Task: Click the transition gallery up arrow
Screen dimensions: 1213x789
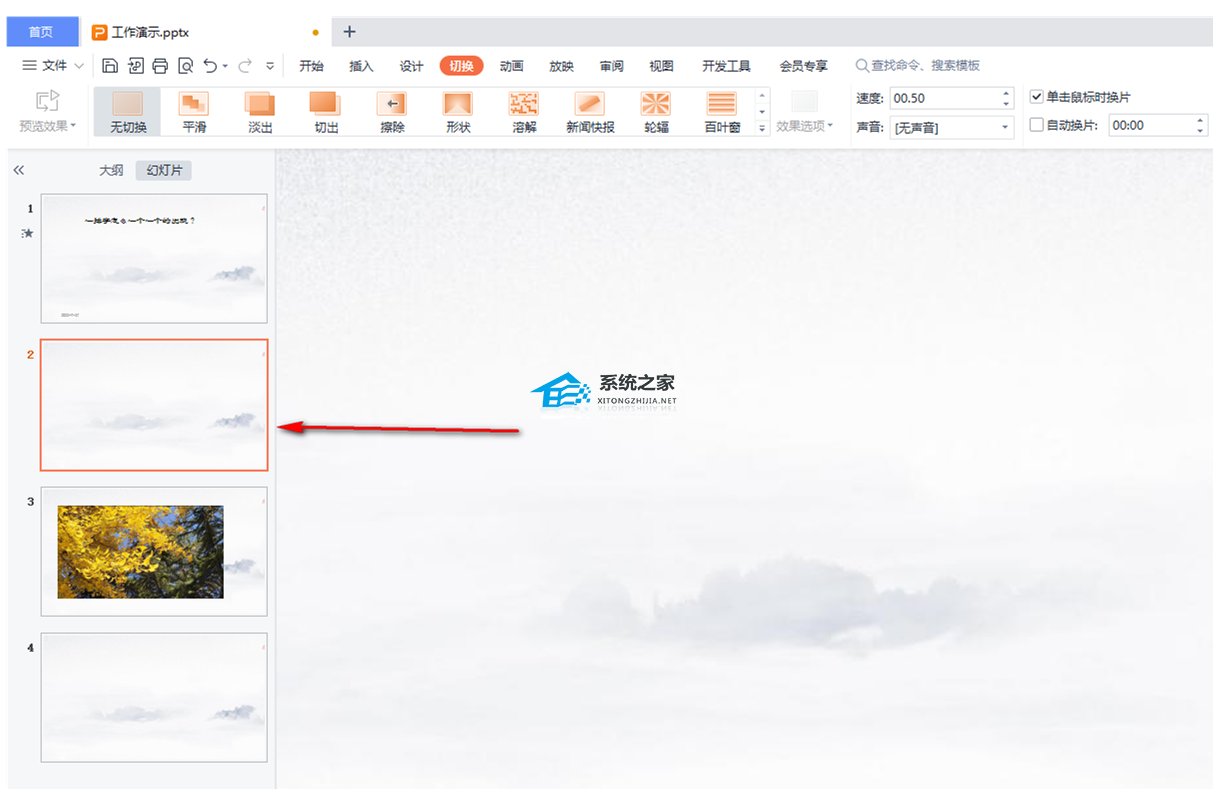Action: pos(763,96)
